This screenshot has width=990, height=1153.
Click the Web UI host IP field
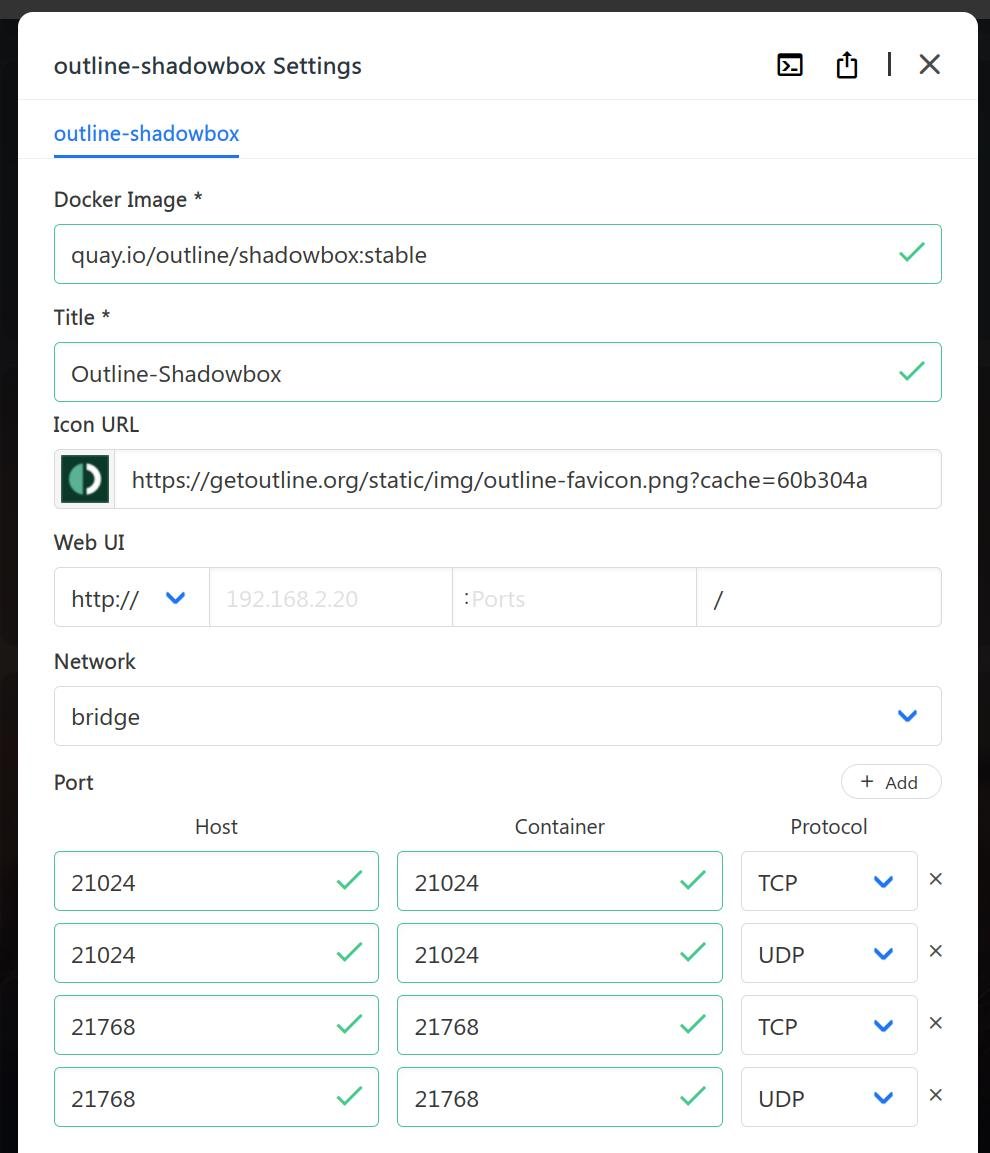330,598
